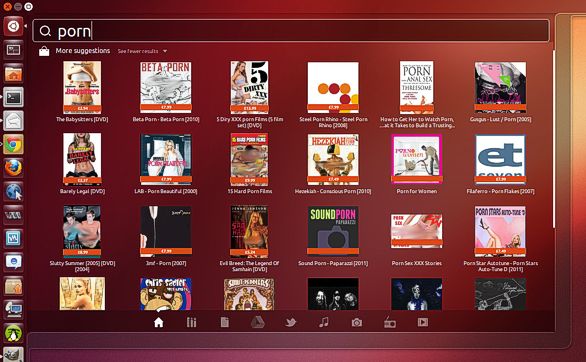Open the window-screen launcher icon below Dash
This screenshot has height=362, width=586.
[x=13, y=50]
